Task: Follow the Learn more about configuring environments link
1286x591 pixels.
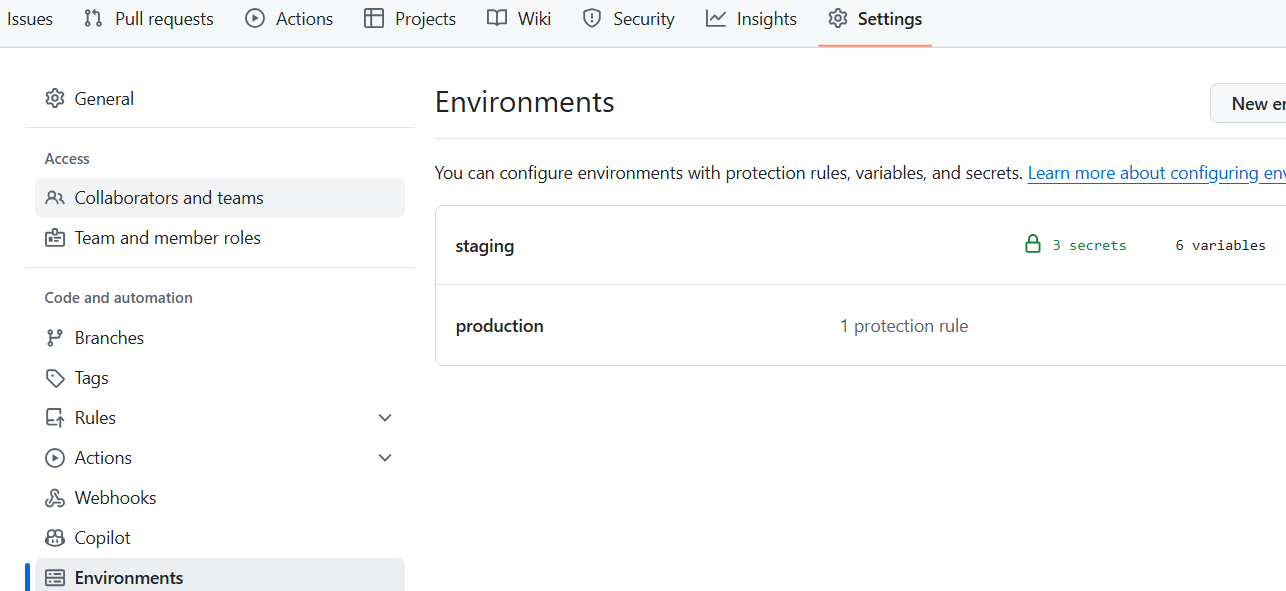Action: [x=1156, y=173]
